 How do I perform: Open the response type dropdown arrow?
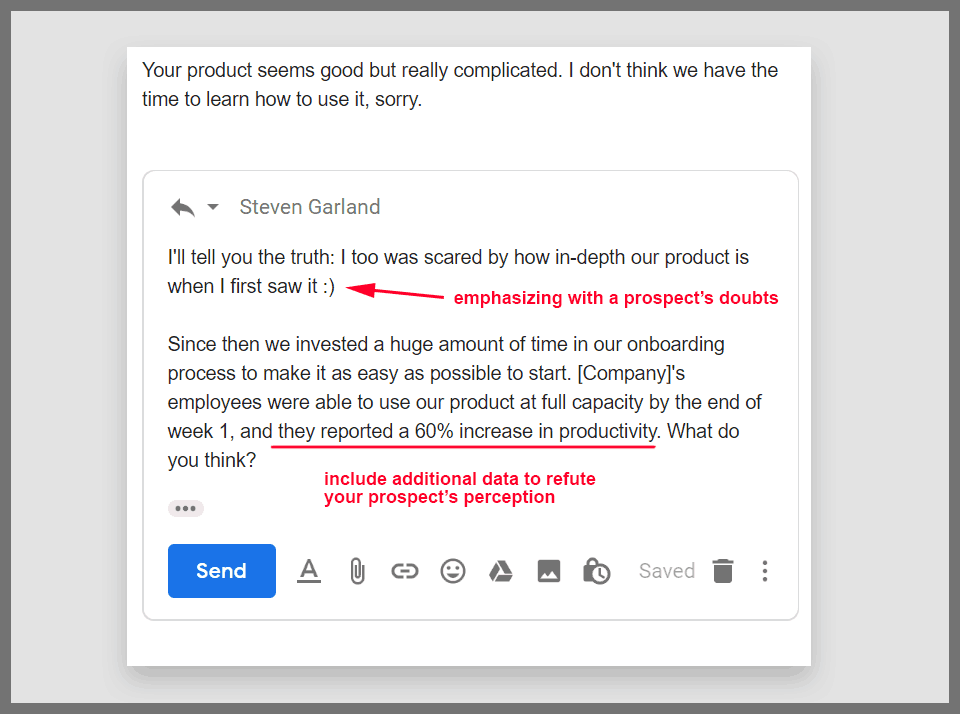[x=212, y=207]
